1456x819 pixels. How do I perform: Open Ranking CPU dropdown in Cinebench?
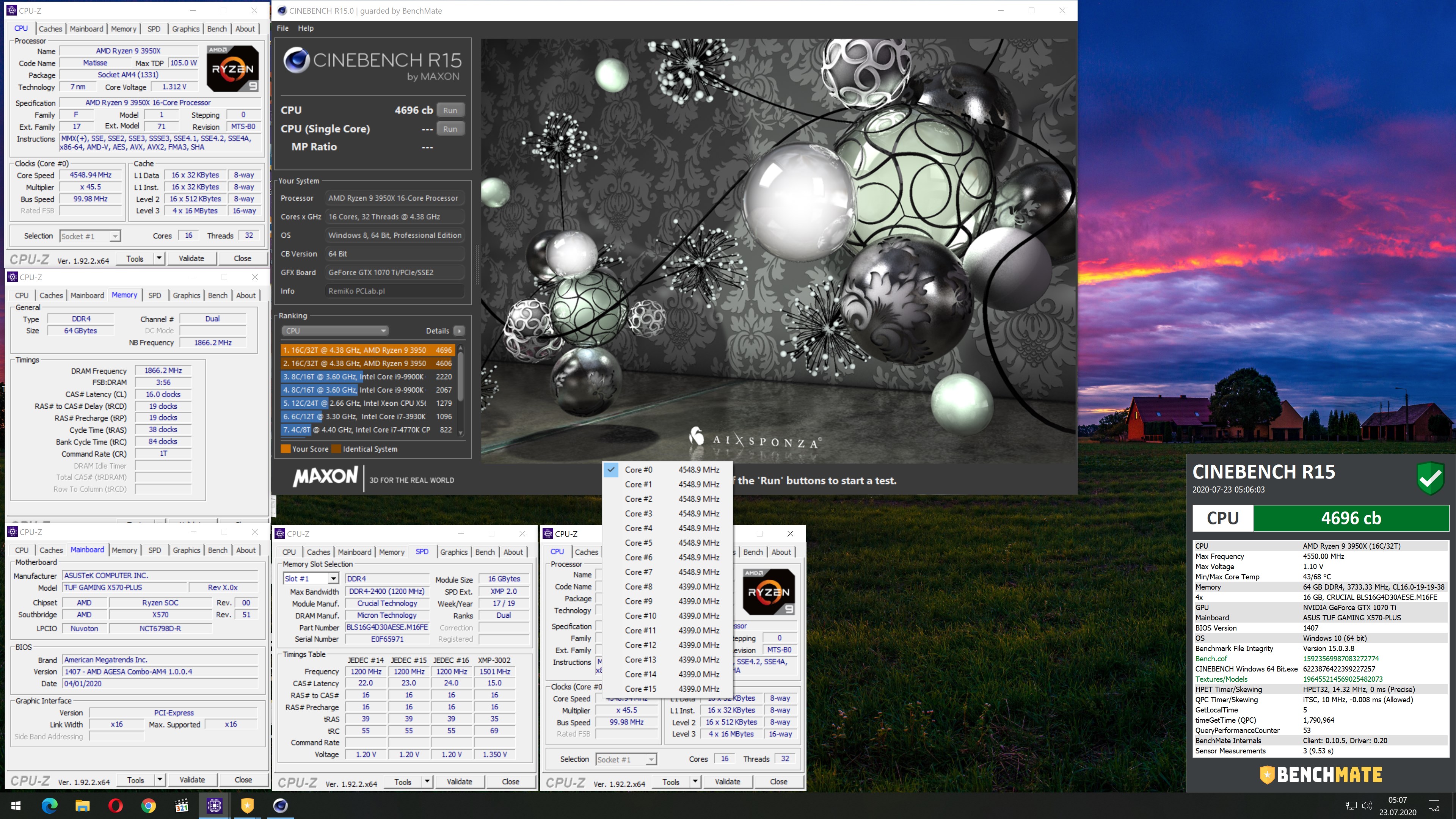coord(334,331)
